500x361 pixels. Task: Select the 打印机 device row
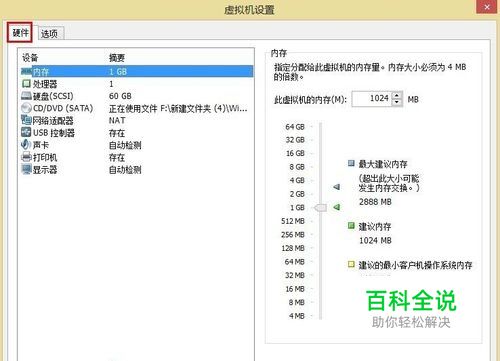pos(137,157)
